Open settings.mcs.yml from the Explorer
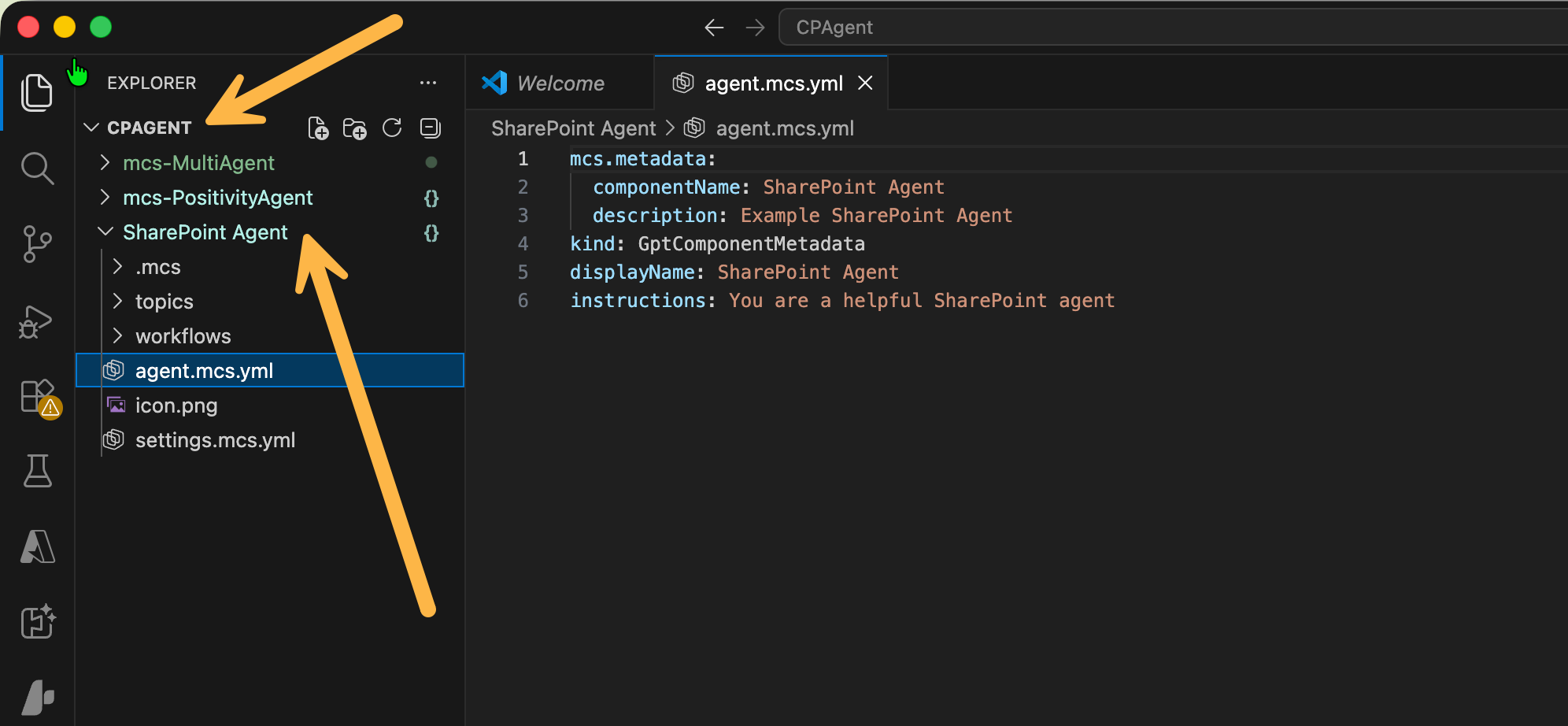 pos(216,439)
